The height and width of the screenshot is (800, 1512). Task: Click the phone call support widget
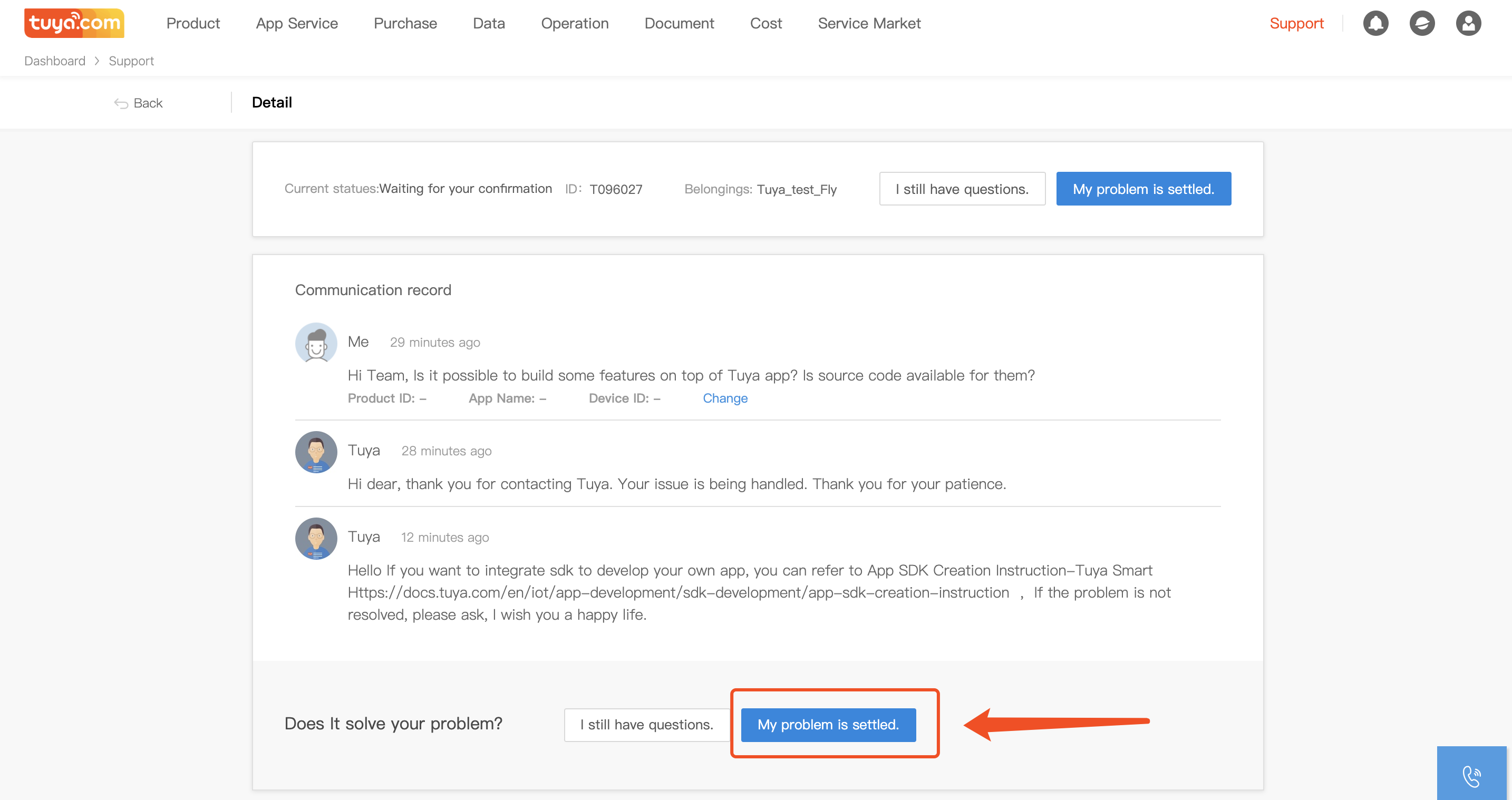click(x=1471, y=774)
